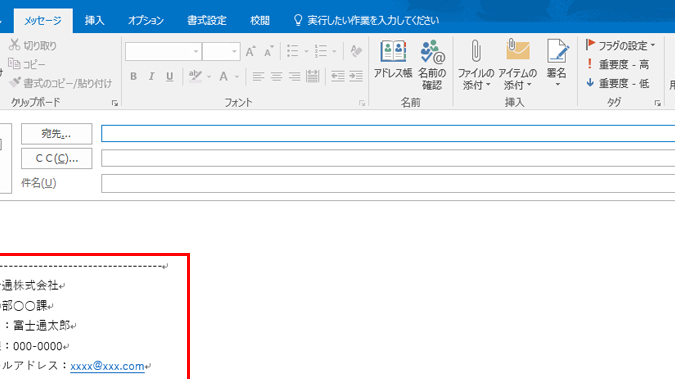Align text right

pos(294,77)
